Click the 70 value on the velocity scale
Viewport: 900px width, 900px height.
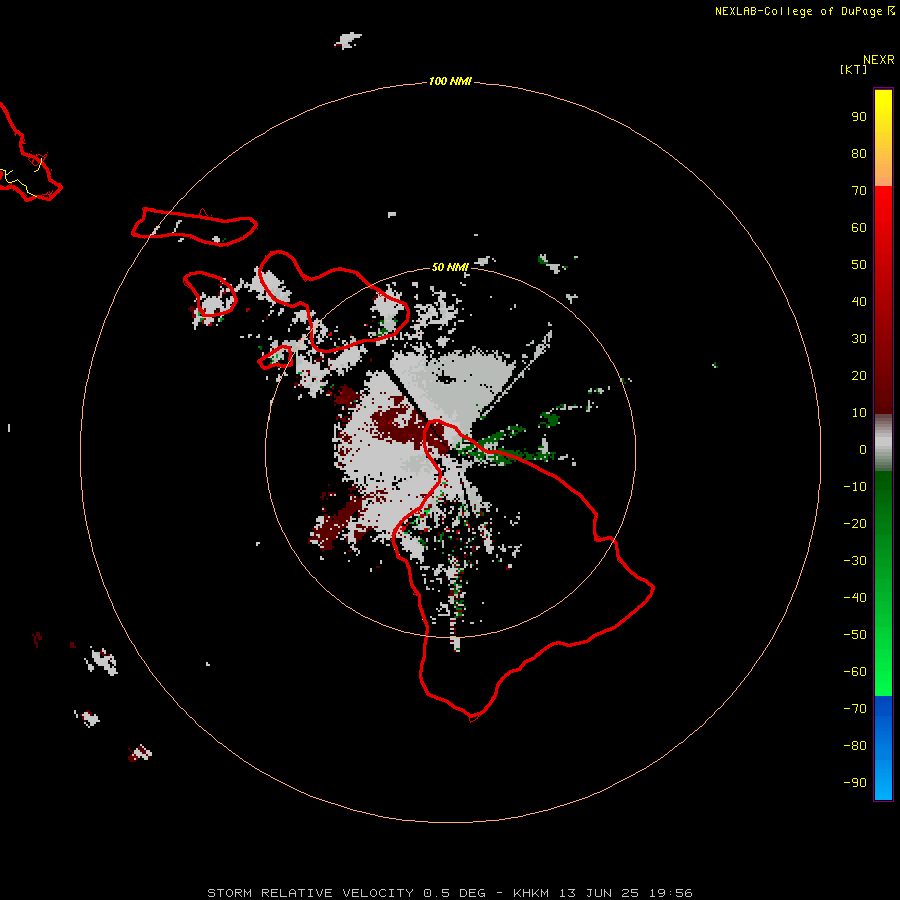[x=859, y=191]
